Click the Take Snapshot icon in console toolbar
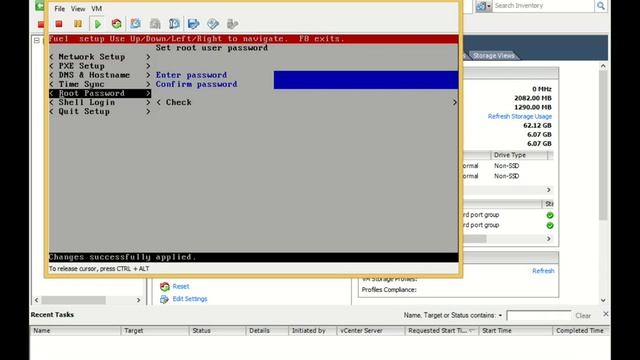 tap(136, 24)
